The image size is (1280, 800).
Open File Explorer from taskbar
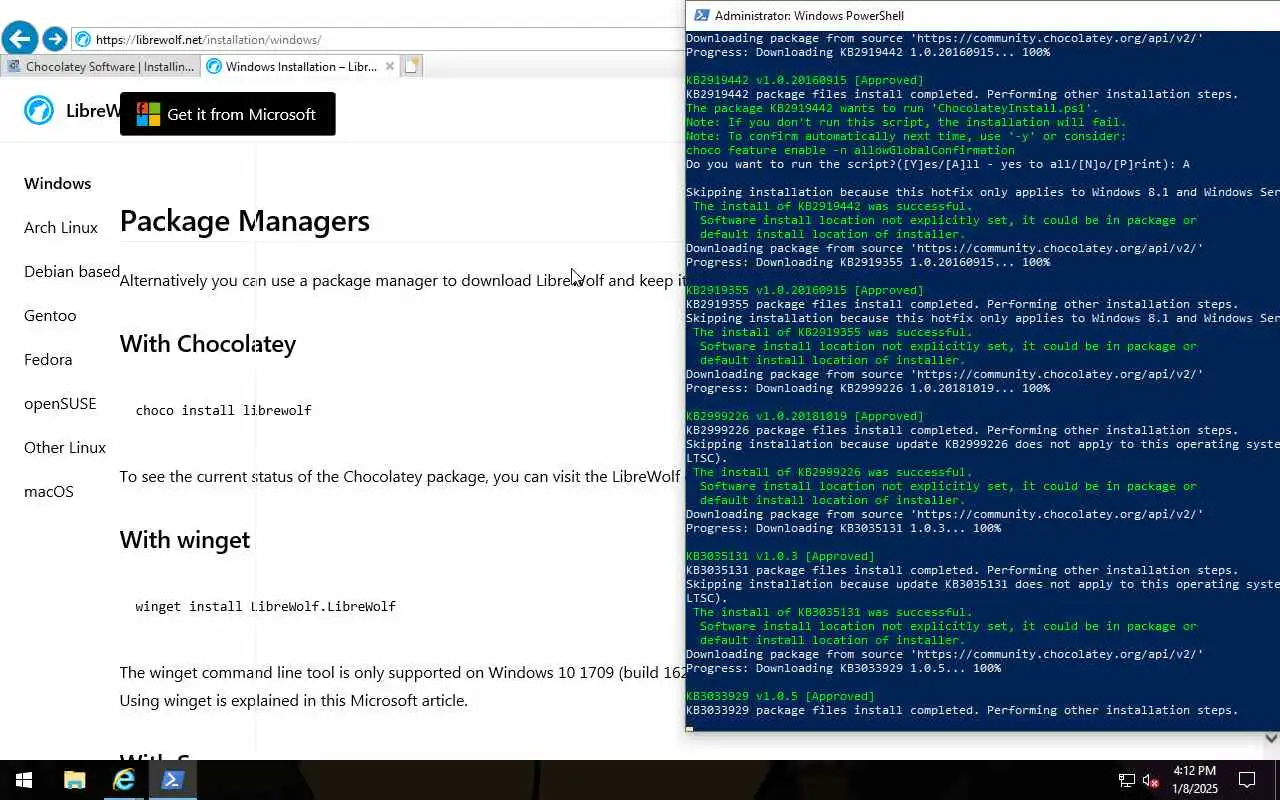(74, 780)
